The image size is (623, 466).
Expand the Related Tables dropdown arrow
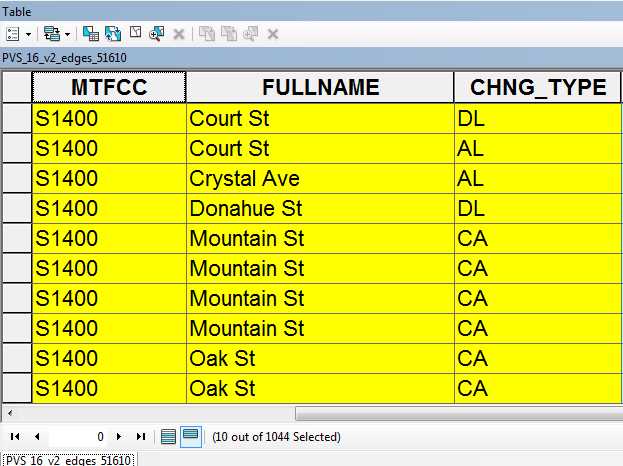pos(66,34)
